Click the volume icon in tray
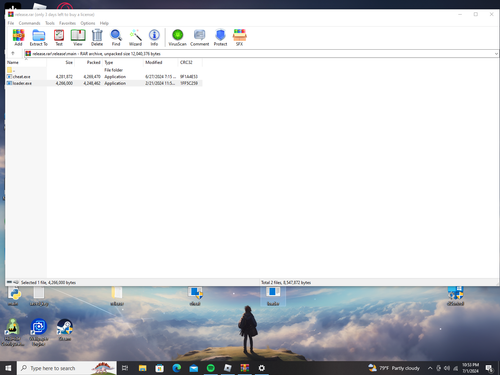Image resolution: width=500 pixels, height=375 pixels. pyautogui.click(x=447, y=368)
